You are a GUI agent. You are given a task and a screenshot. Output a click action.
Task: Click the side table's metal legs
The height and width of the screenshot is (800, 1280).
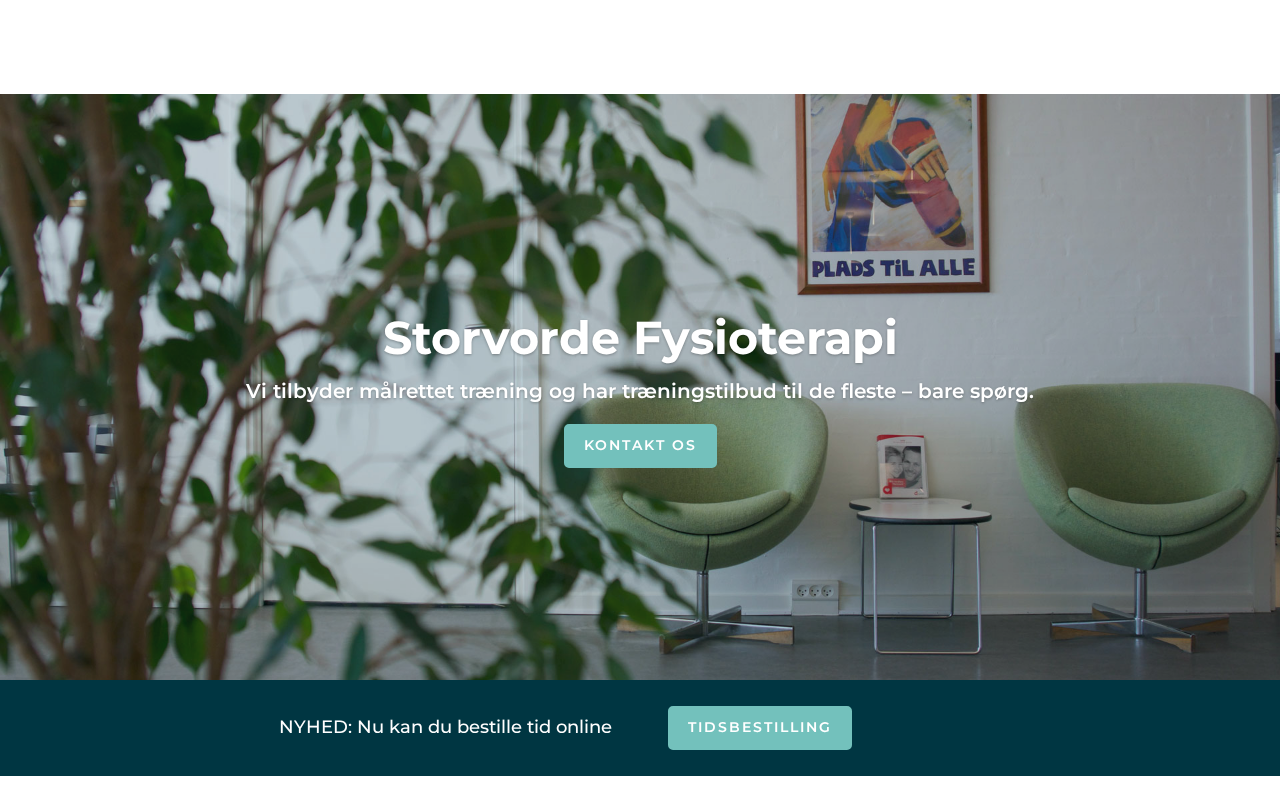point(926,588)
